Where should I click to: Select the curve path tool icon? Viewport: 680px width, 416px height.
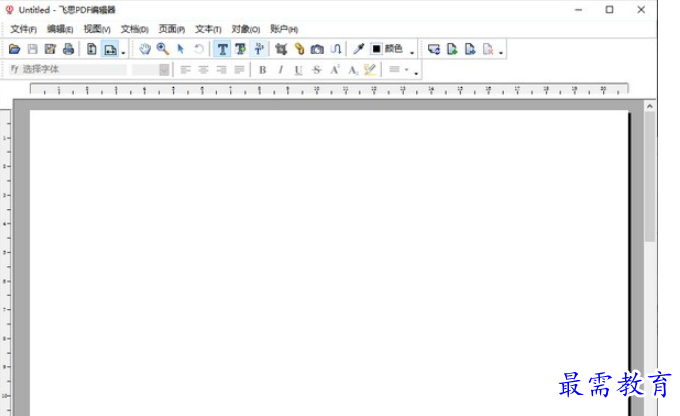[335, 49]
